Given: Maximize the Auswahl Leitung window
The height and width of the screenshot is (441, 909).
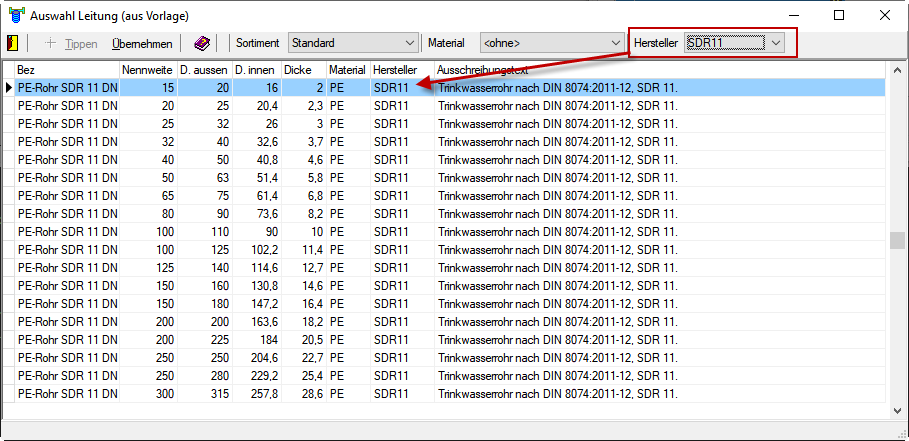Looking at the screenshot, I should [x=838, y=15].
